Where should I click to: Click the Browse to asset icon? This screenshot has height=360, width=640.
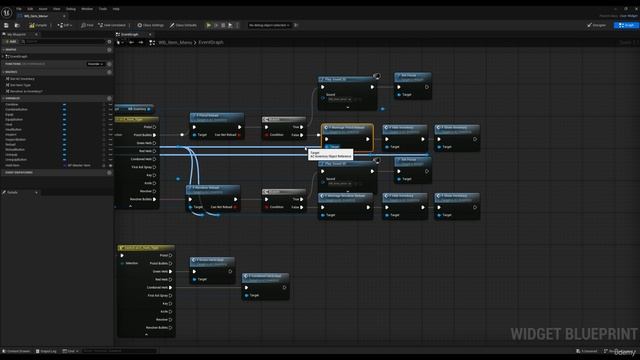[17, 25]
